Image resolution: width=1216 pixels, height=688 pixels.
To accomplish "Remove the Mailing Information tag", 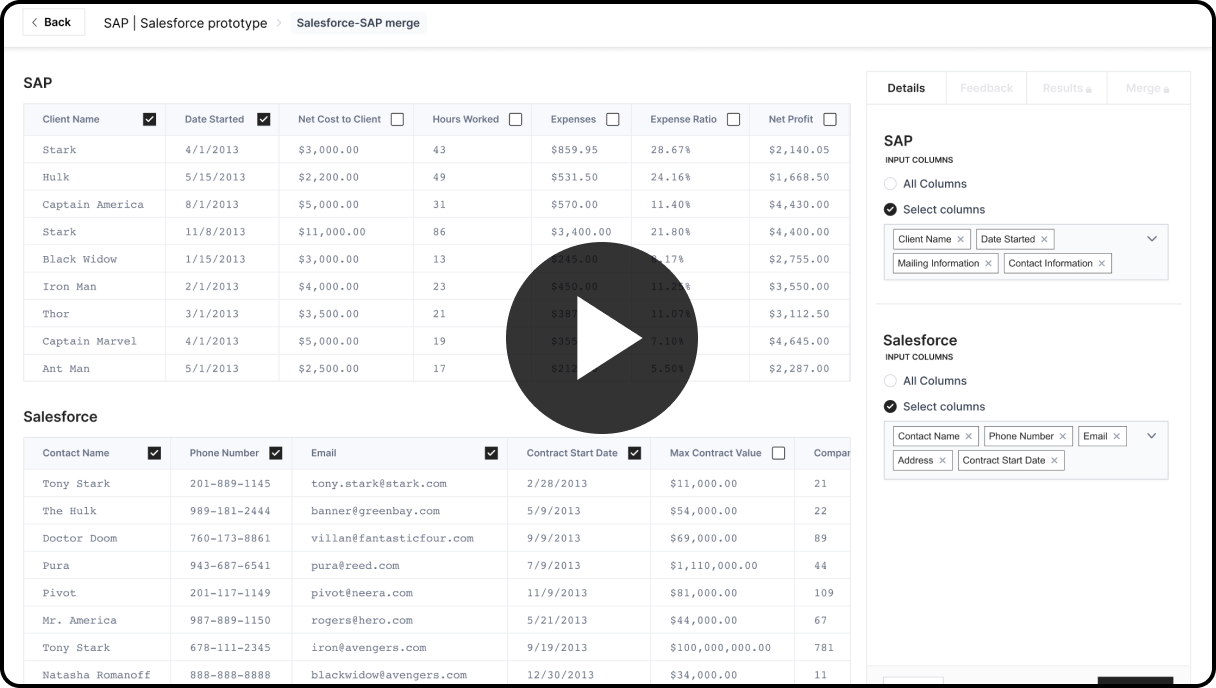I will [988, 264].
